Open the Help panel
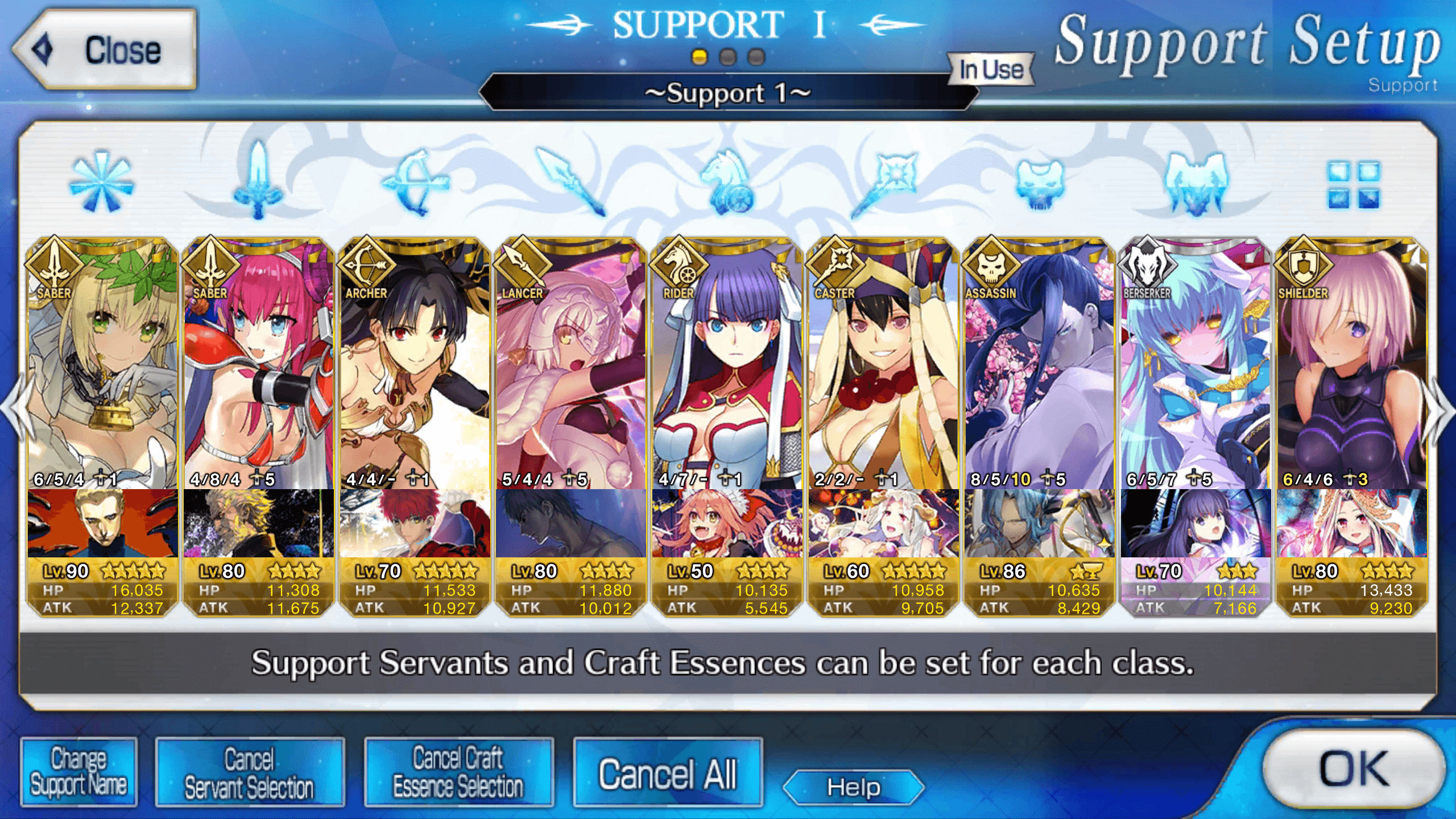The image size is (1456, 819). coord(854,787)
